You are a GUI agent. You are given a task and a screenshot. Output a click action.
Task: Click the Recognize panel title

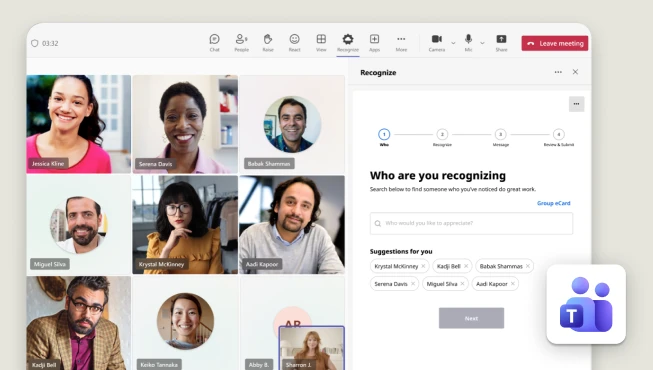point(378,72)
